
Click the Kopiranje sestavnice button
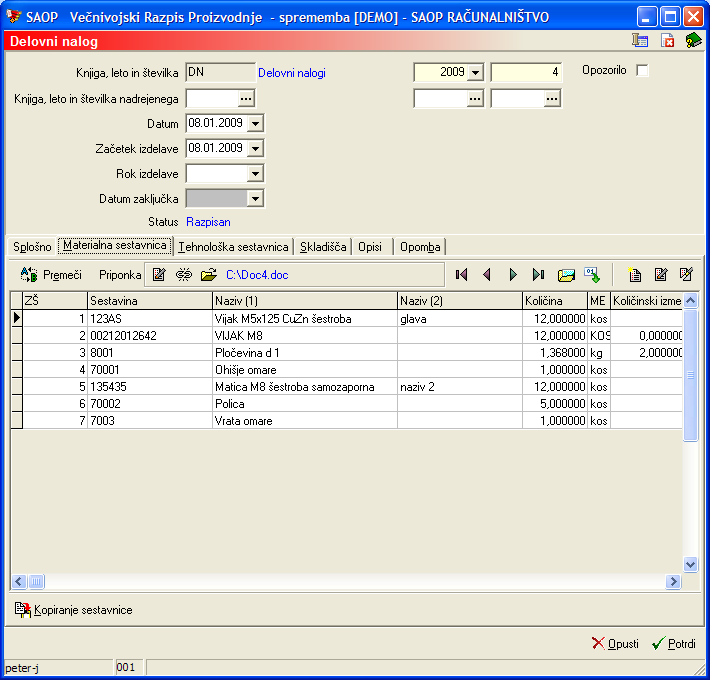pos(73,609)
